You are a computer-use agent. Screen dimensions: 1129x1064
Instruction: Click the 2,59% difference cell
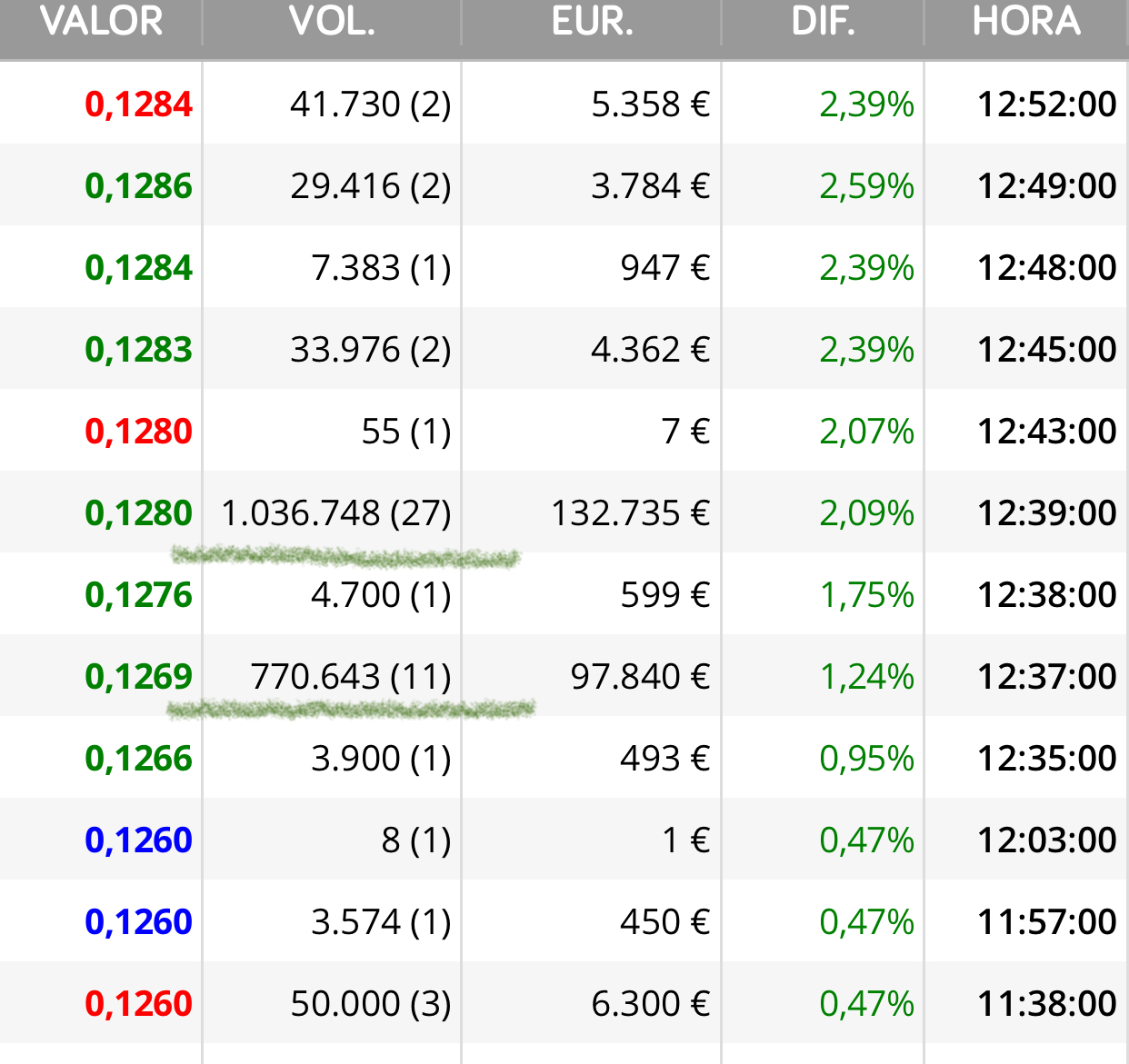coord(866,186)
